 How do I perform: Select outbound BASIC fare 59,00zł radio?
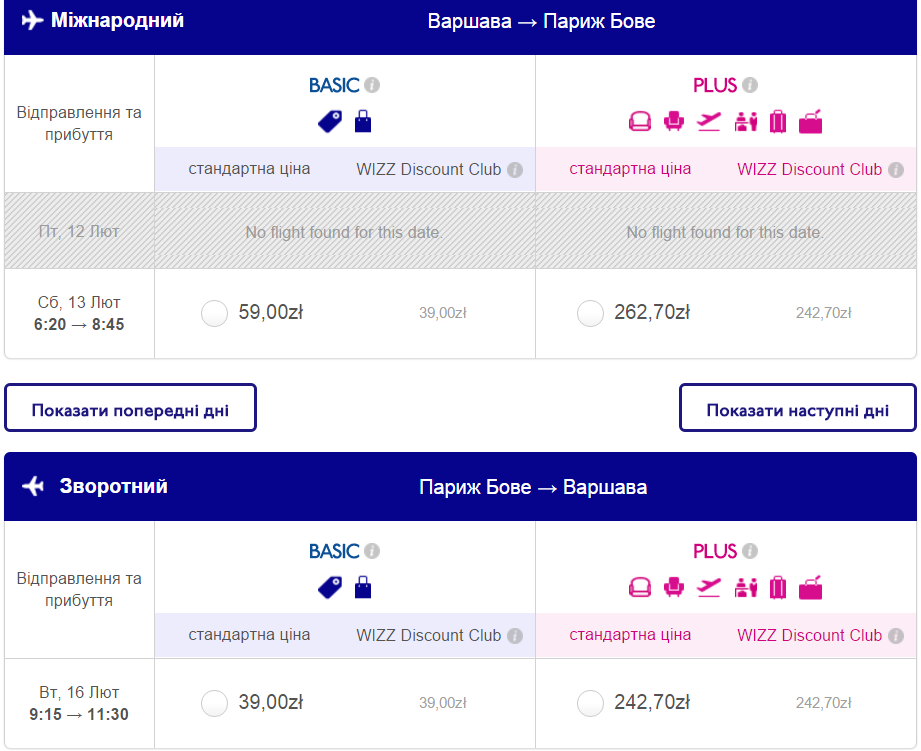pyautogui.click(x=215, y=313)
